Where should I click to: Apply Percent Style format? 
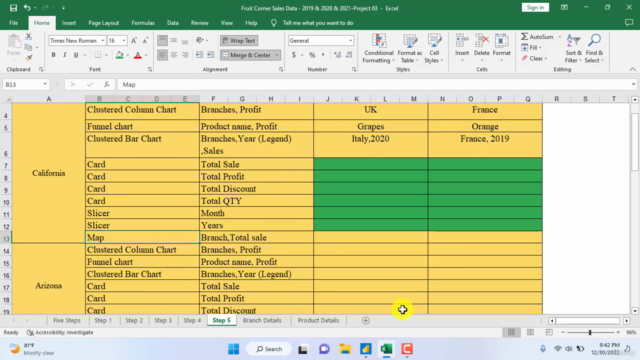(312, 55)
